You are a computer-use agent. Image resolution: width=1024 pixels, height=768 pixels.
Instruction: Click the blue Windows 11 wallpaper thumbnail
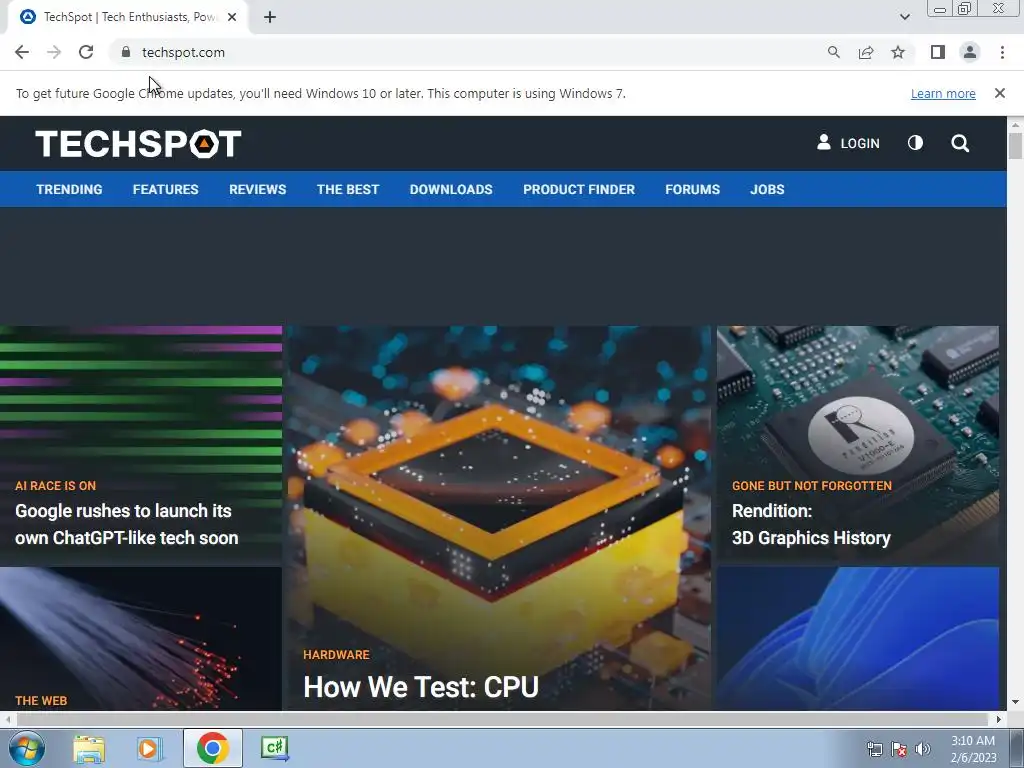click(857, 639)
